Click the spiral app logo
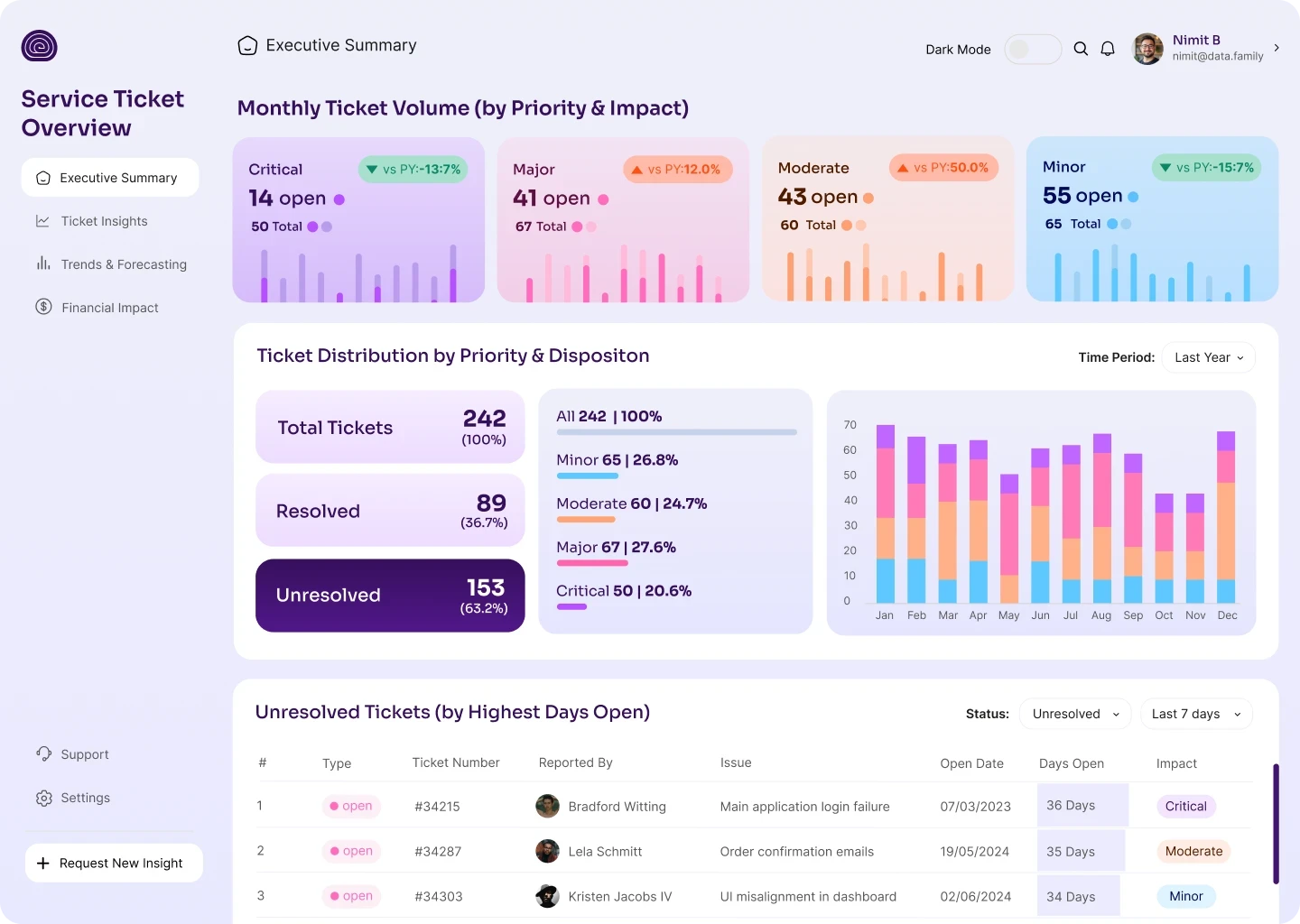Viewport: 1300px width, 924px height. [x=40, y=46]
